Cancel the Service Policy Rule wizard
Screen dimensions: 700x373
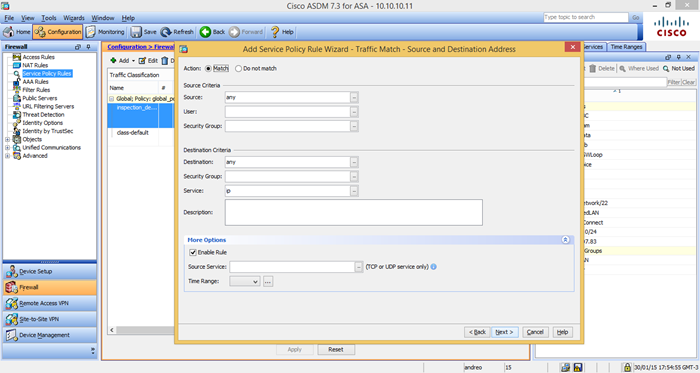pos(535,332)
